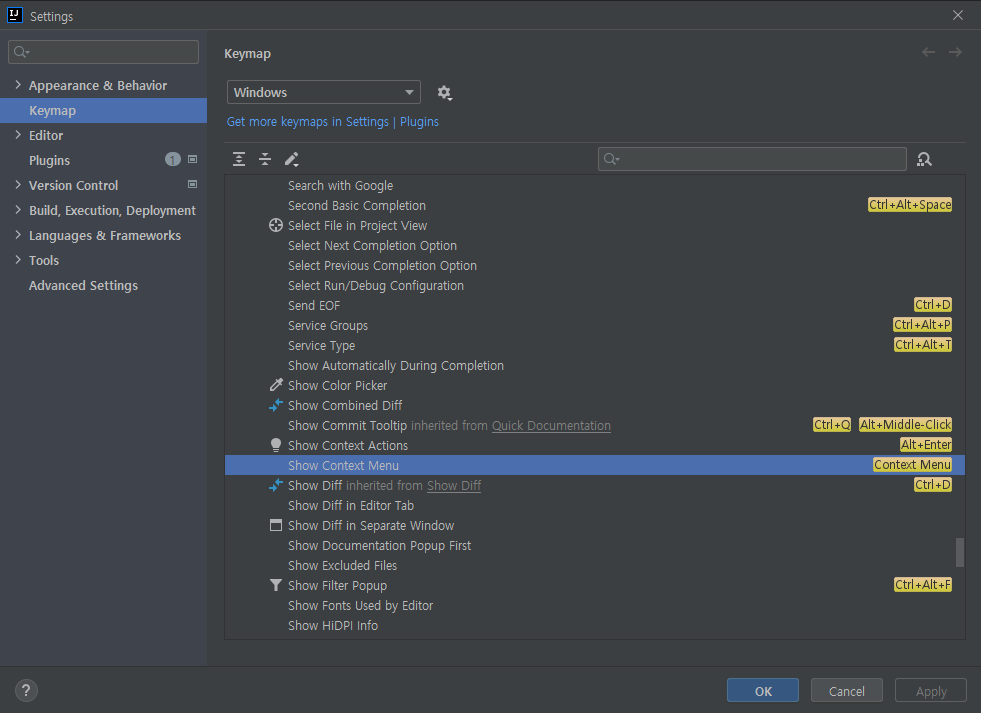Click the project-level icon beside Version Control
Screen dimensions: 981x713
[x=193, y=185]
